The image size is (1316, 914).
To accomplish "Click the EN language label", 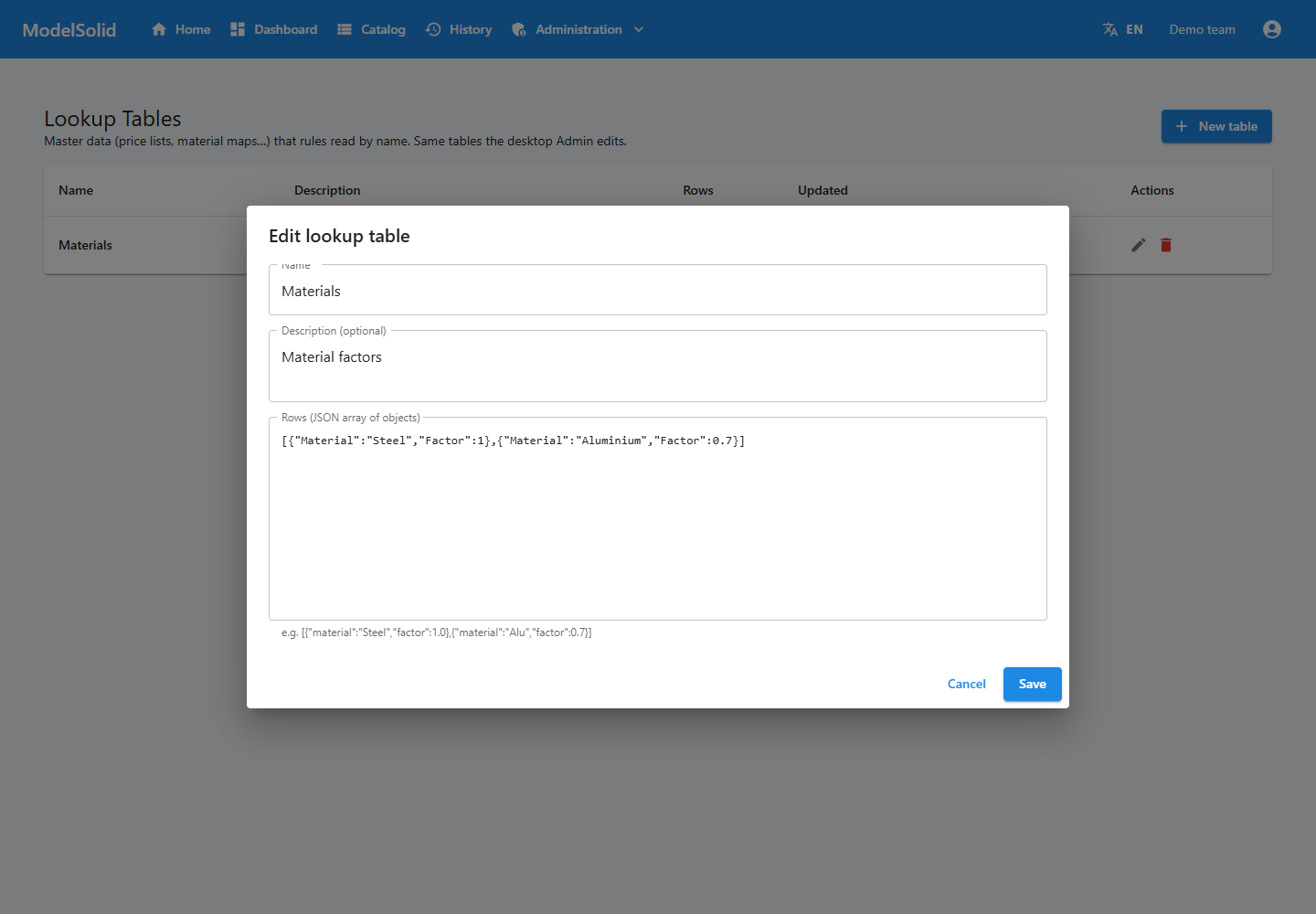I will pyautogui.click(x=1134, y=29).
